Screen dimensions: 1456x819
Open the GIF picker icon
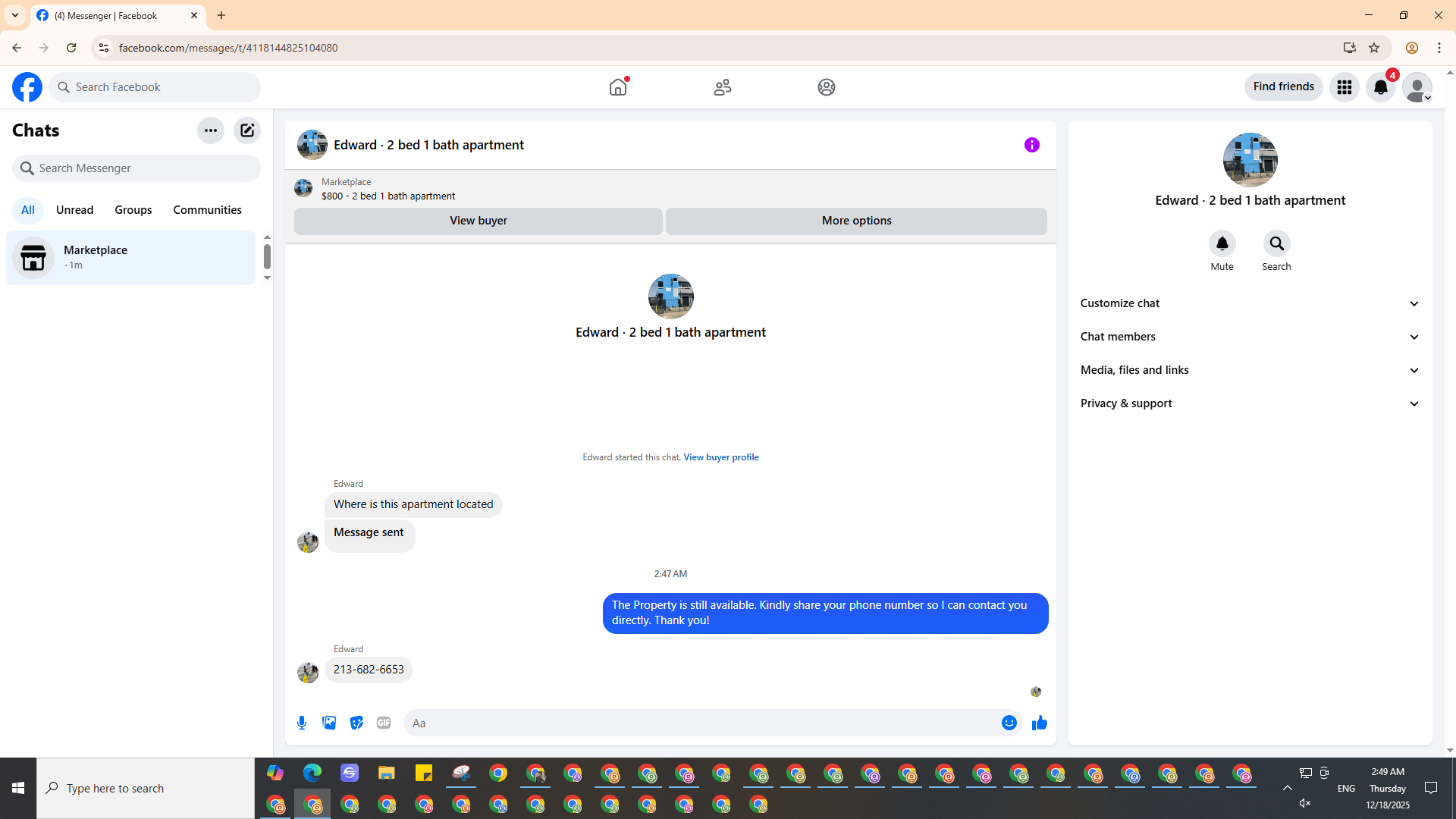pos(384,723)
